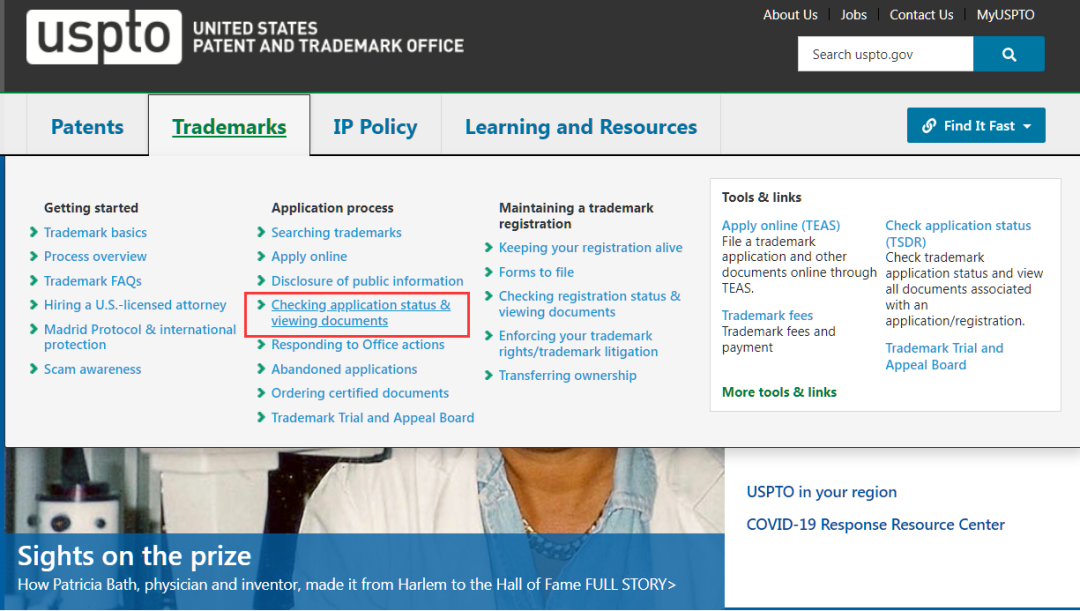Open Ordering certified documents link
The width and height of the screenshot is (1080, 611).
pyautogui.click(x=360, y=393)
